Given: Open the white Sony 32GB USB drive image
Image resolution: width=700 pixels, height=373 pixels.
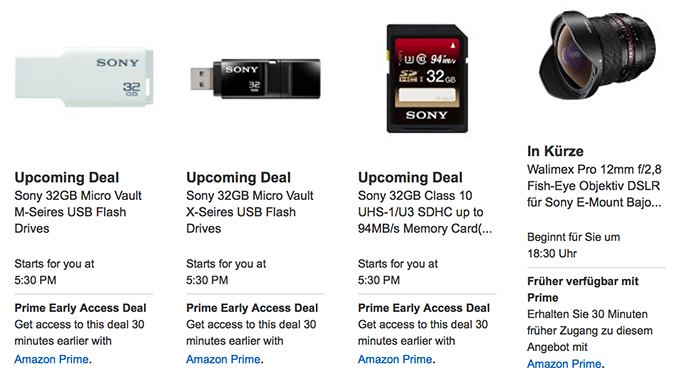Looking at the screenshot, I should click(x=84, y=77).
